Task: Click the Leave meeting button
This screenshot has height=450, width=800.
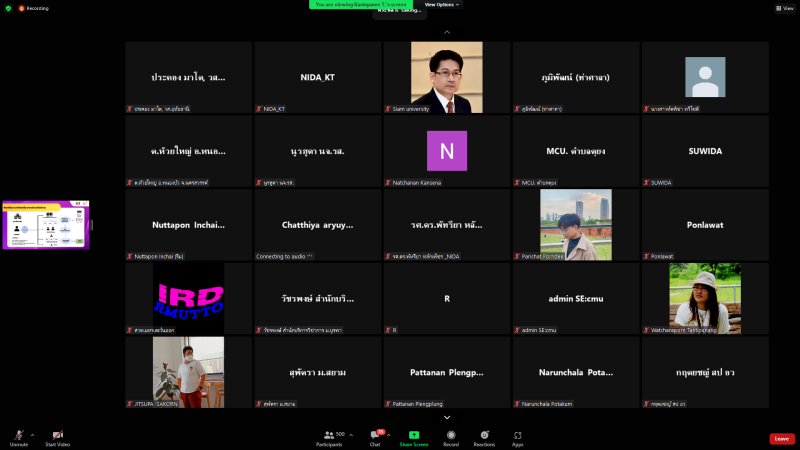Action: (x=782, y=438)
